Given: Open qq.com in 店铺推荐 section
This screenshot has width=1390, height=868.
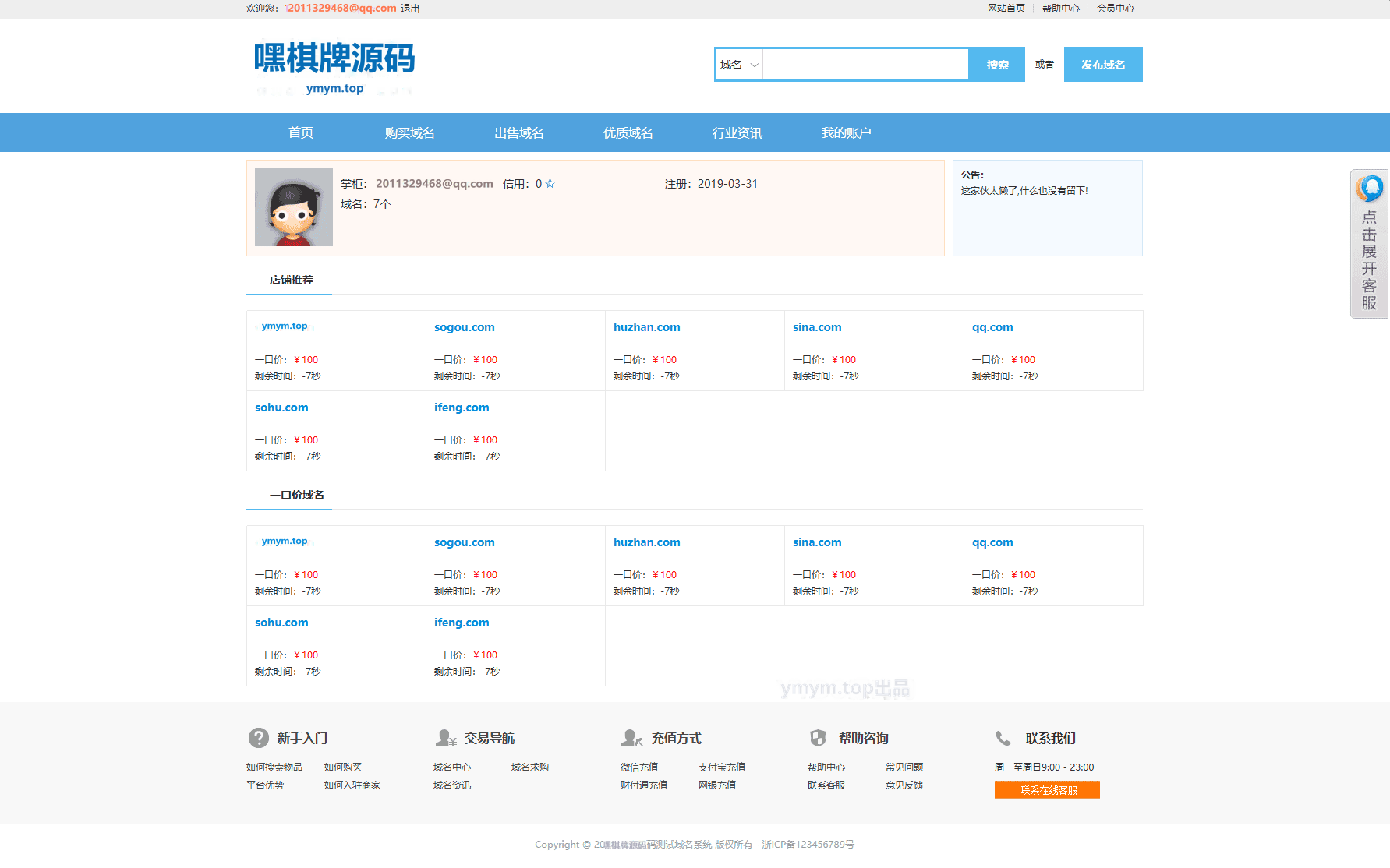Looking at the screenshot, I should click(x=992, y=327).
